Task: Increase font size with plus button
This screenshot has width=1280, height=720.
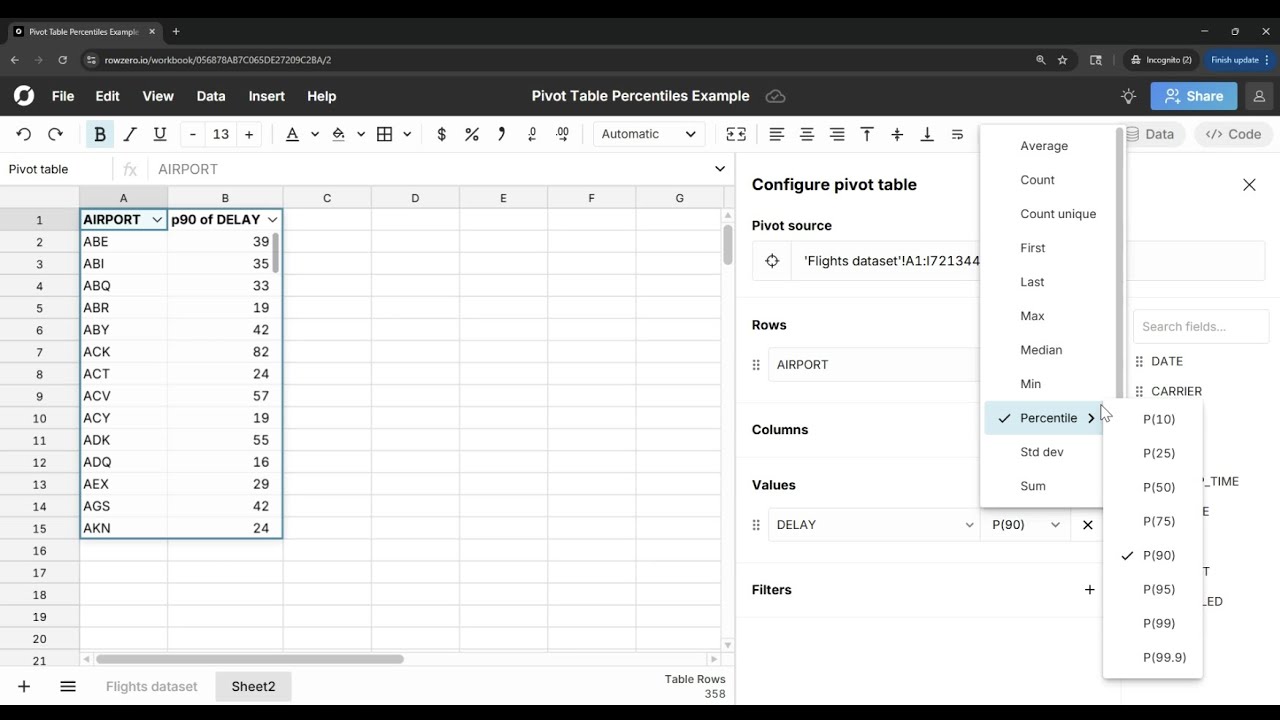Action: coord(249,134)
